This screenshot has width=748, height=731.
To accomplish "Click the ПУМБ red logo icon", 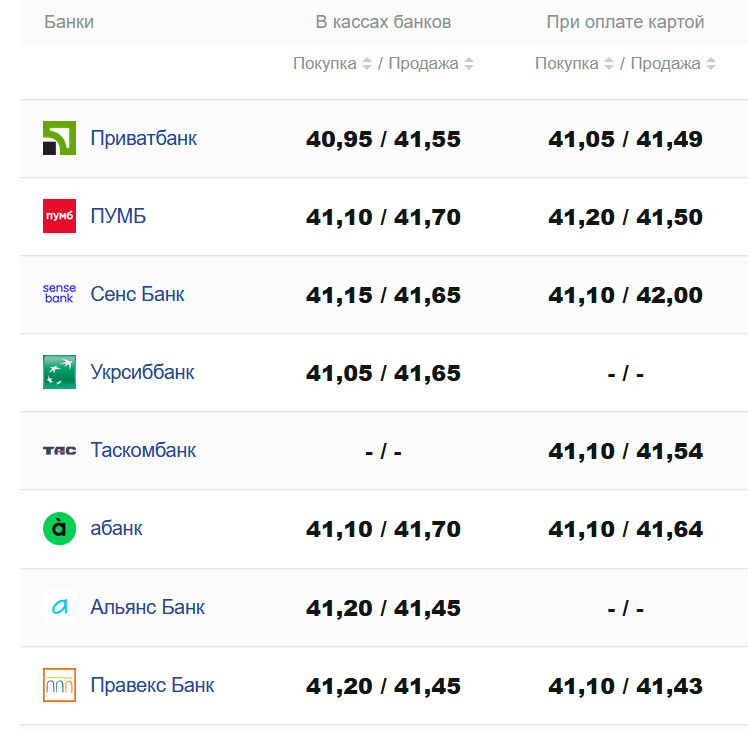I will coord(59,216).
